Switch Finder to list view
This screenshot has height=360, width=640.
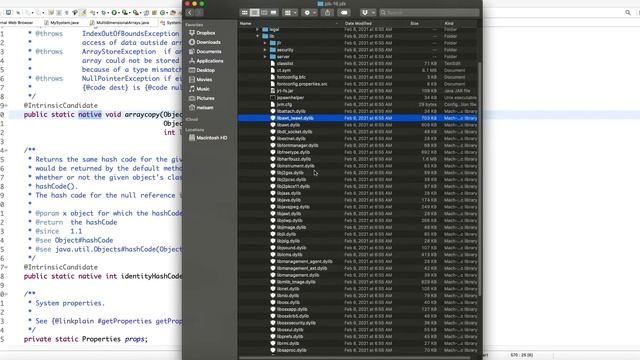[x=254, y=13]
